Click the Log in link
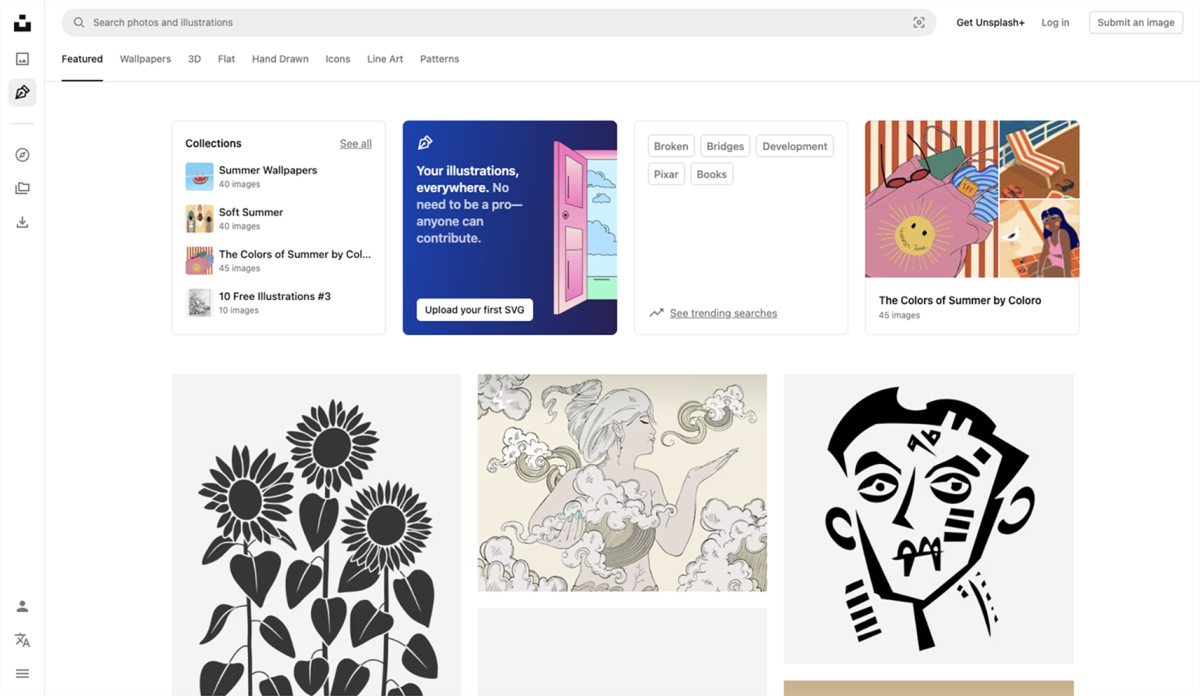The height and width of the screenshot is (696, 1200). click(1055, 22)
